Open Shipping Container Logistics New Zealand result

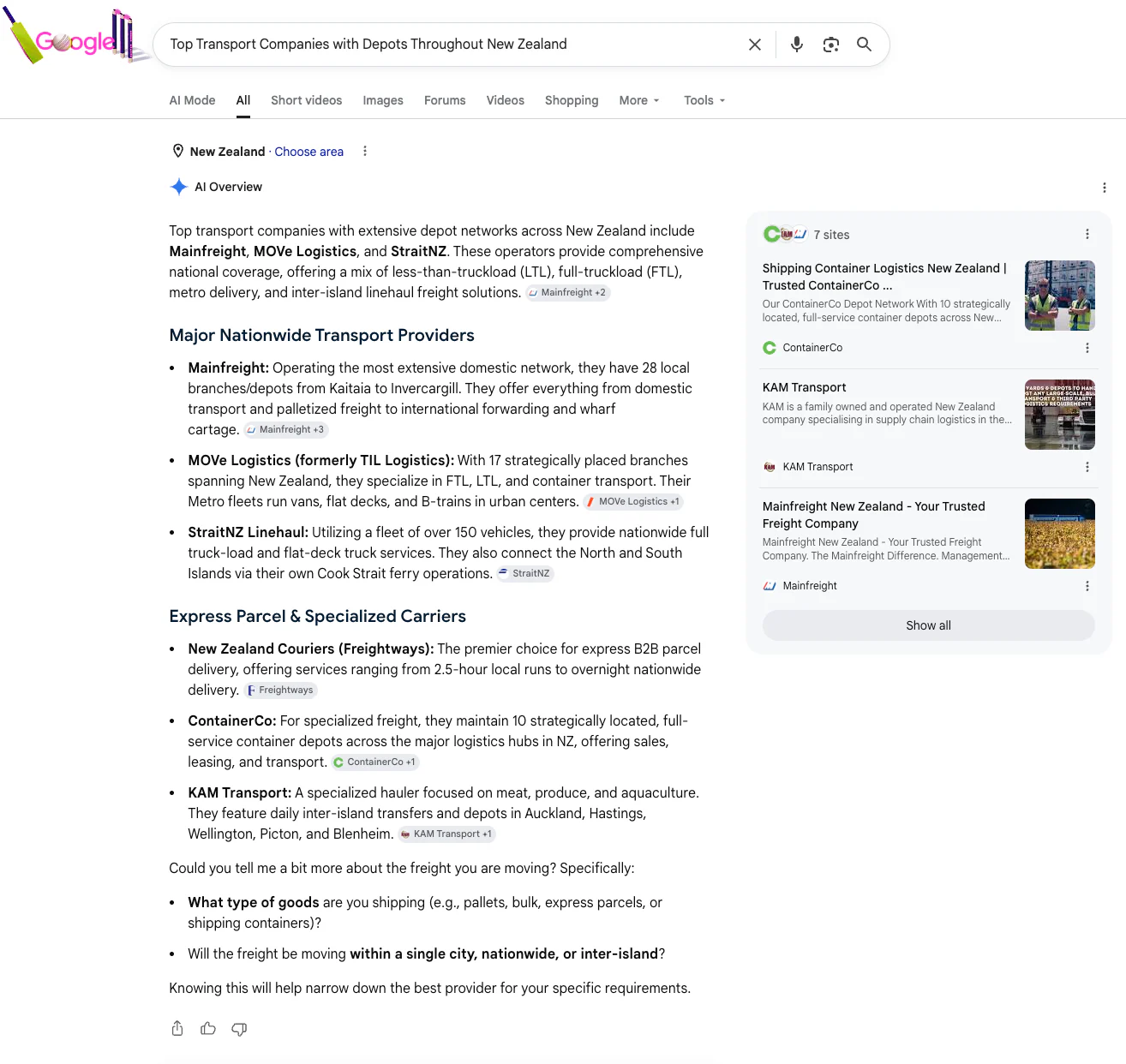click(884, 277)
